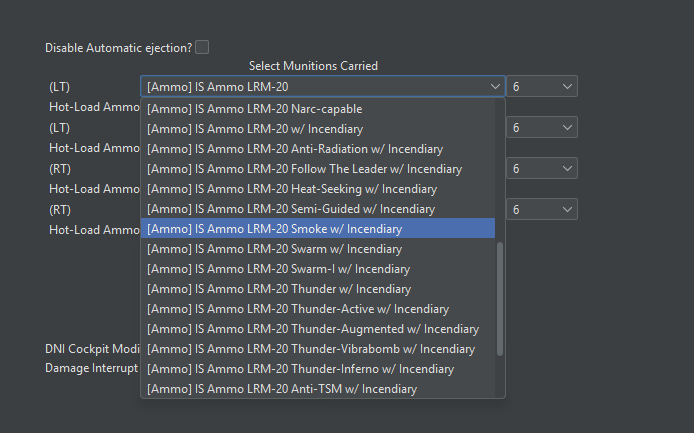Choose LRM-20 Anti-TSM w/ Incendiary
This screenshot has height=433, width=694.
coord(281,389)
